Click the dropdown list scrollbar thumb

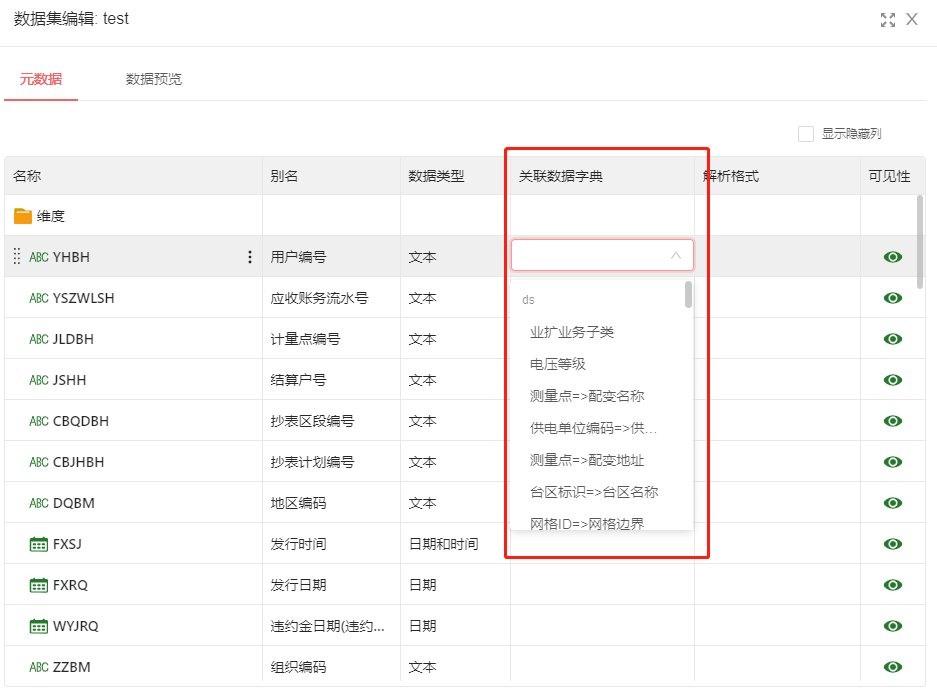[x=688, y=295]
